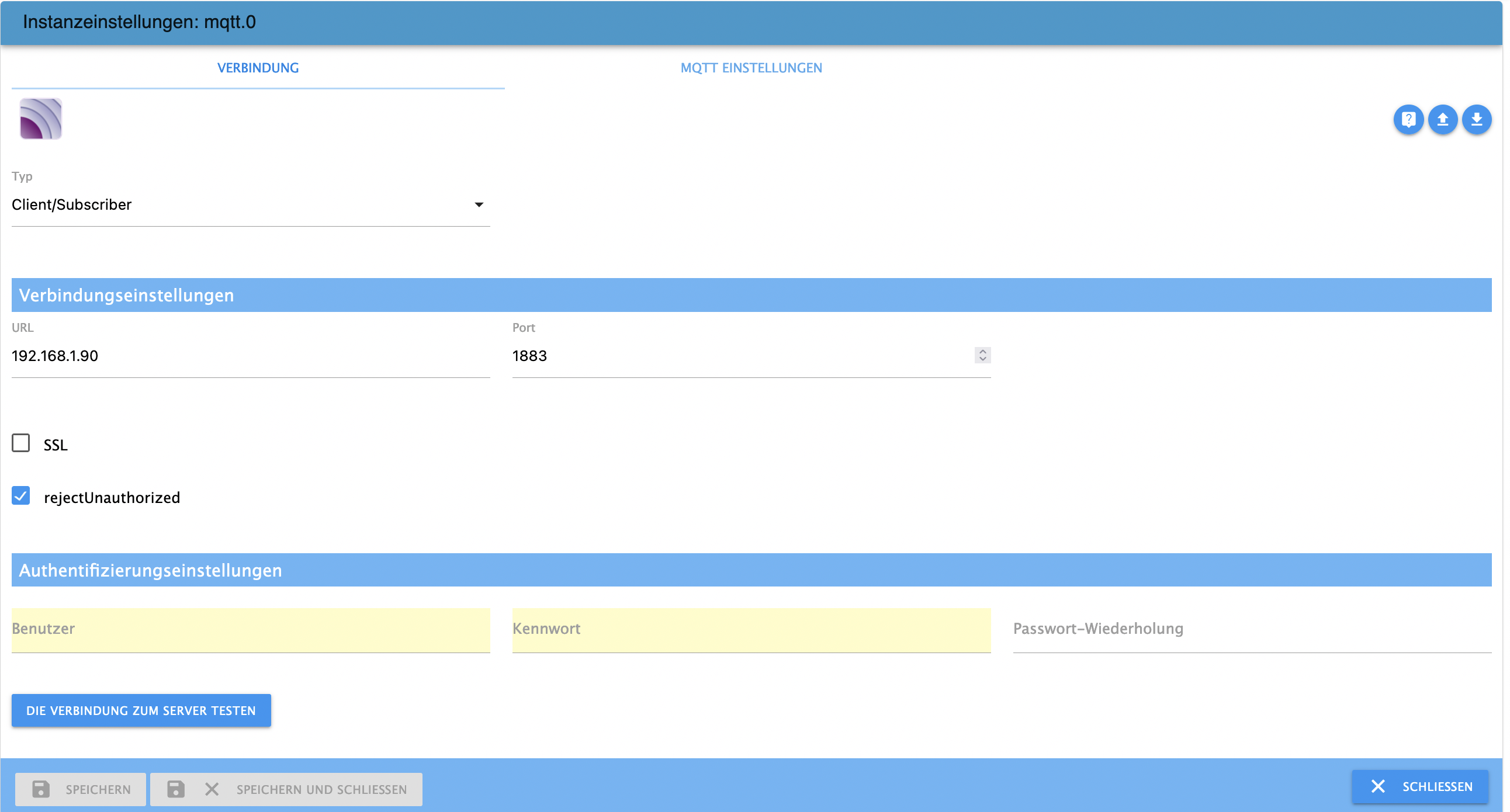Click the download configuration icon
The image size is (1510, 812).
click(1476, 120)
